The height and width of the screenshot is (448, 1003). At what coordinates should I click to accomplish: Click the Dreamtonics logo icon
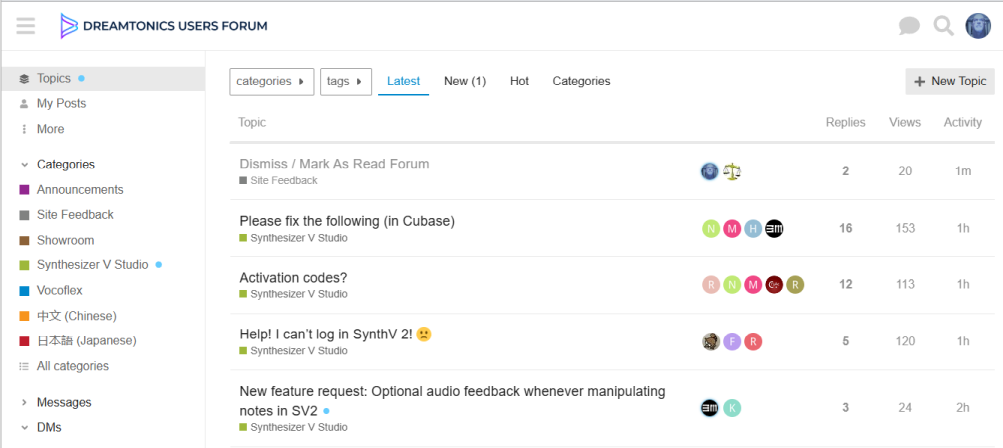coord(68,26)
